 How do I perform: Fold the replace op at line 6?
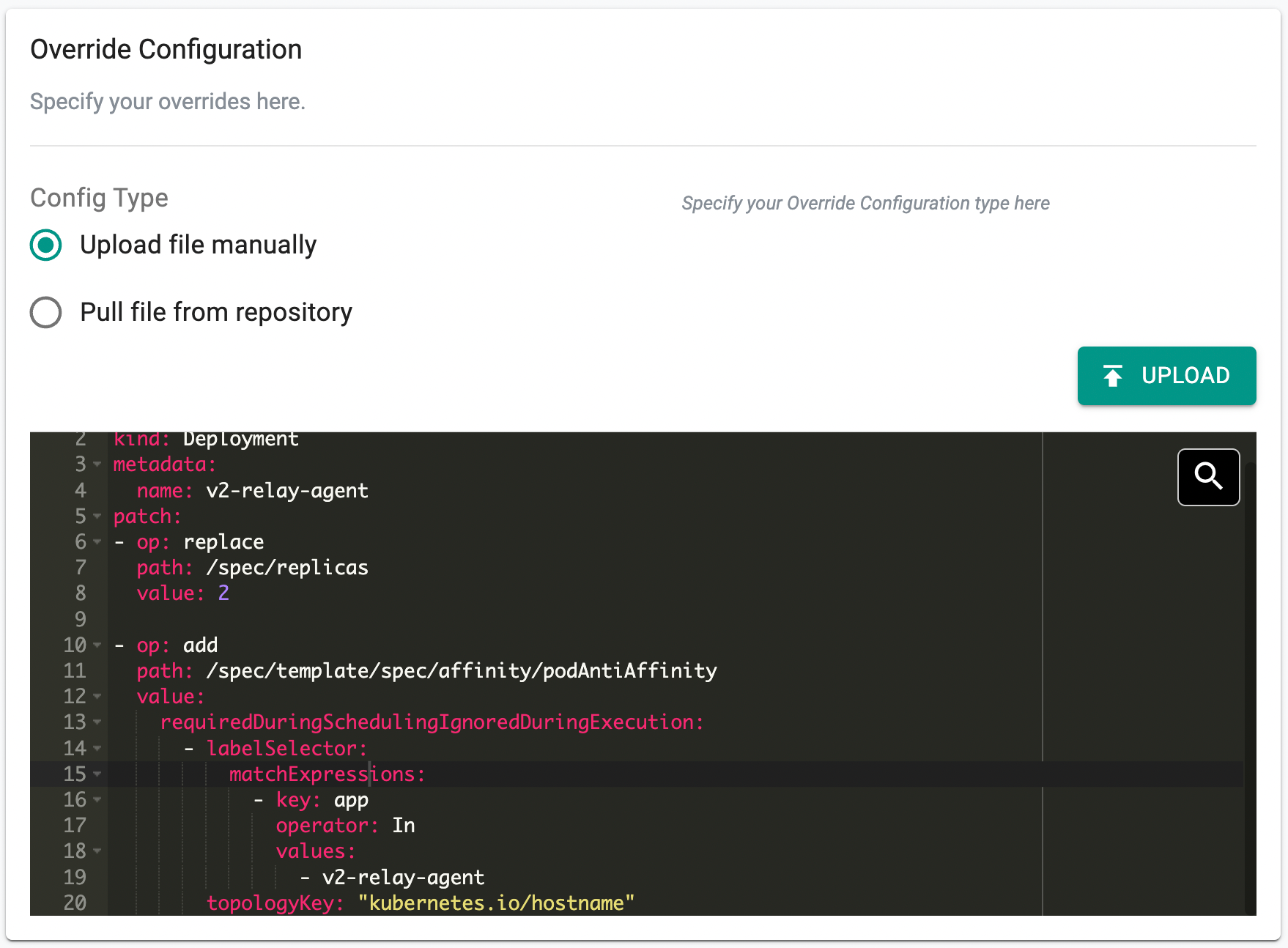[x=97, y=542]
